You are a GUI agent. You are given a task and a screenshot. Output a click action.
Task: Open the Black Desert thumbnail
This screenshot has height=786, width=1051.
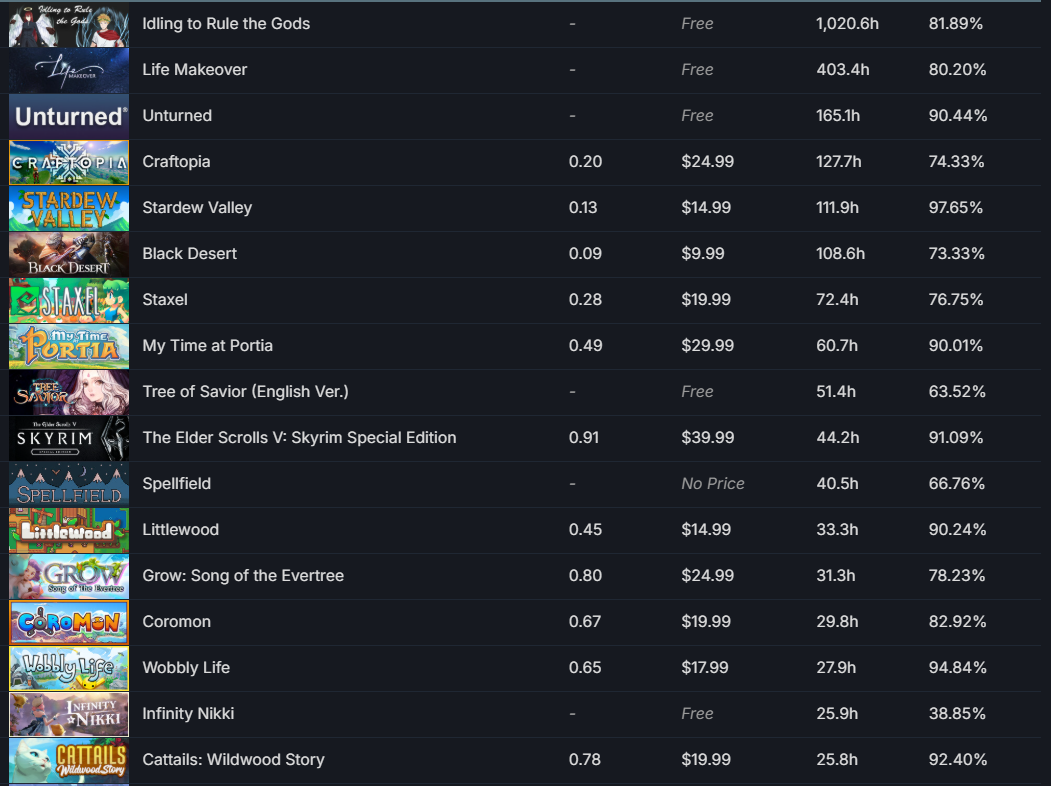tap(69, 254)
